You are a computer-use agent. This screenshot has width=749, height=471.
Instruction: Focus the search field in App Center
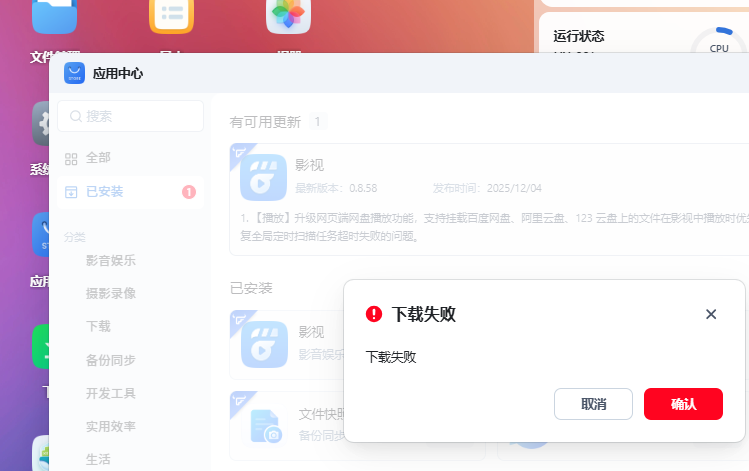(x=130, y=116)
